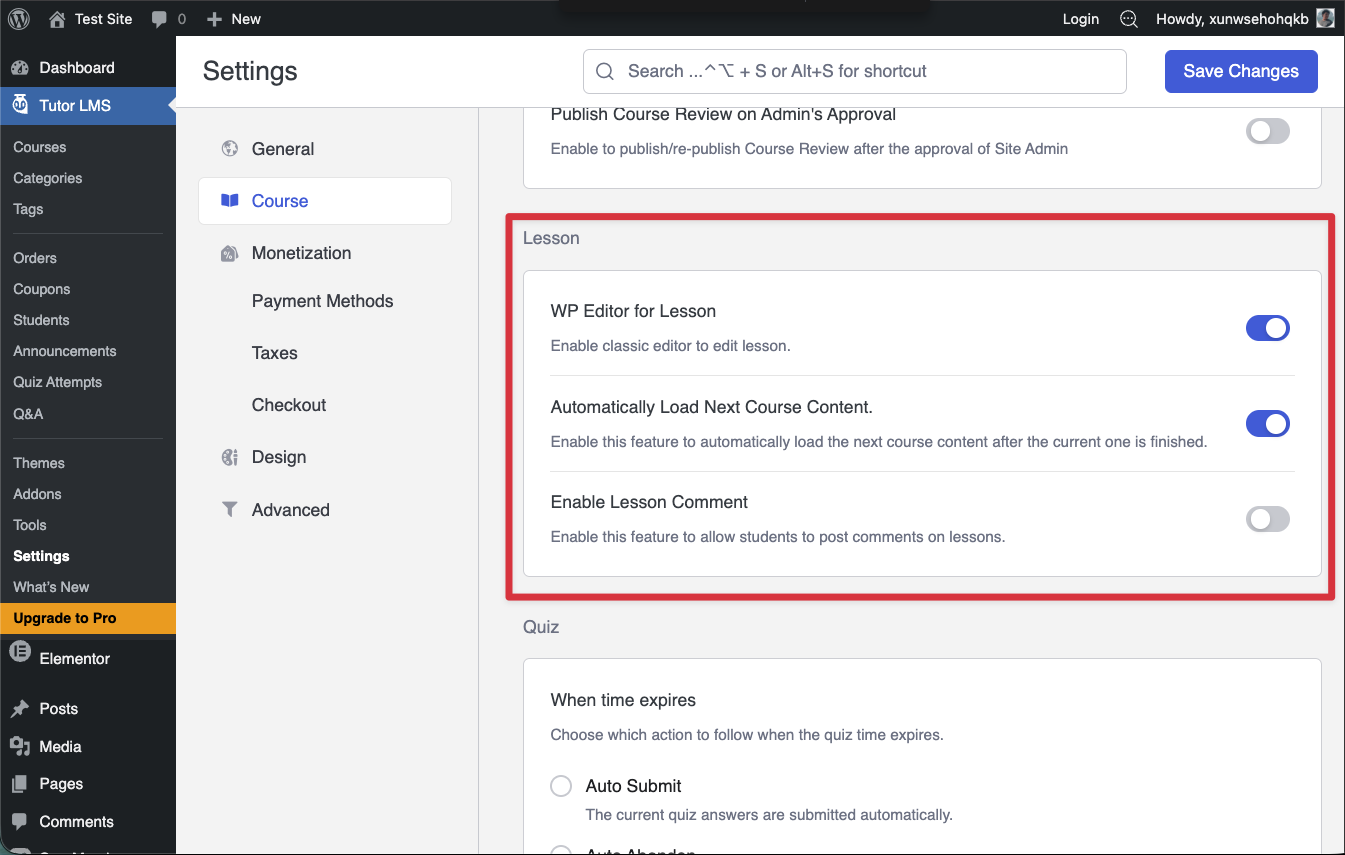Enable Lesson Comment toggle

pyautogui.click(x=1267, y=519)
